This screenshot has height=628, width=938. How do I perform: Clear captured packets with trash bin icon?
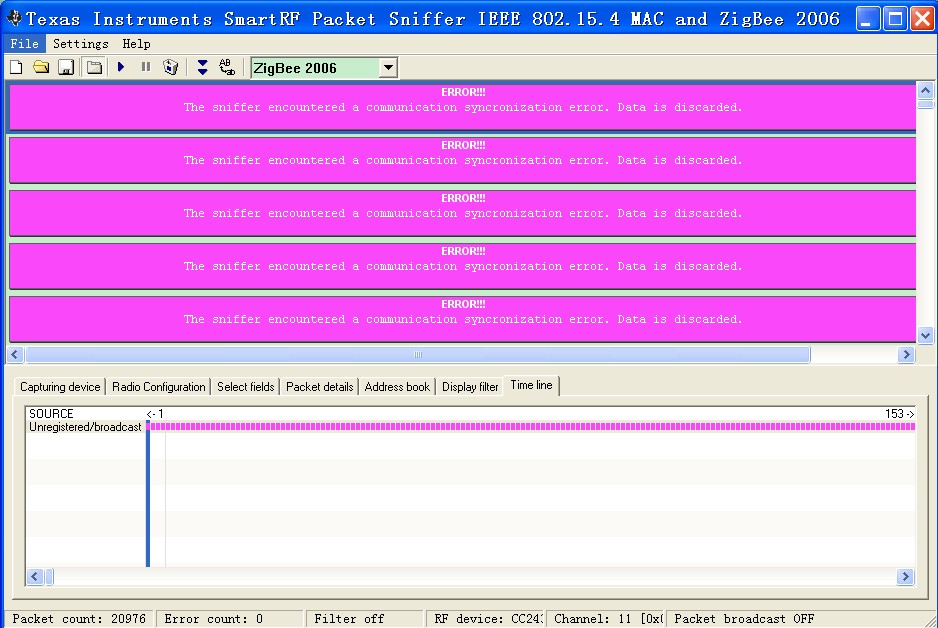pyautogui.click(x=170, y=67)
